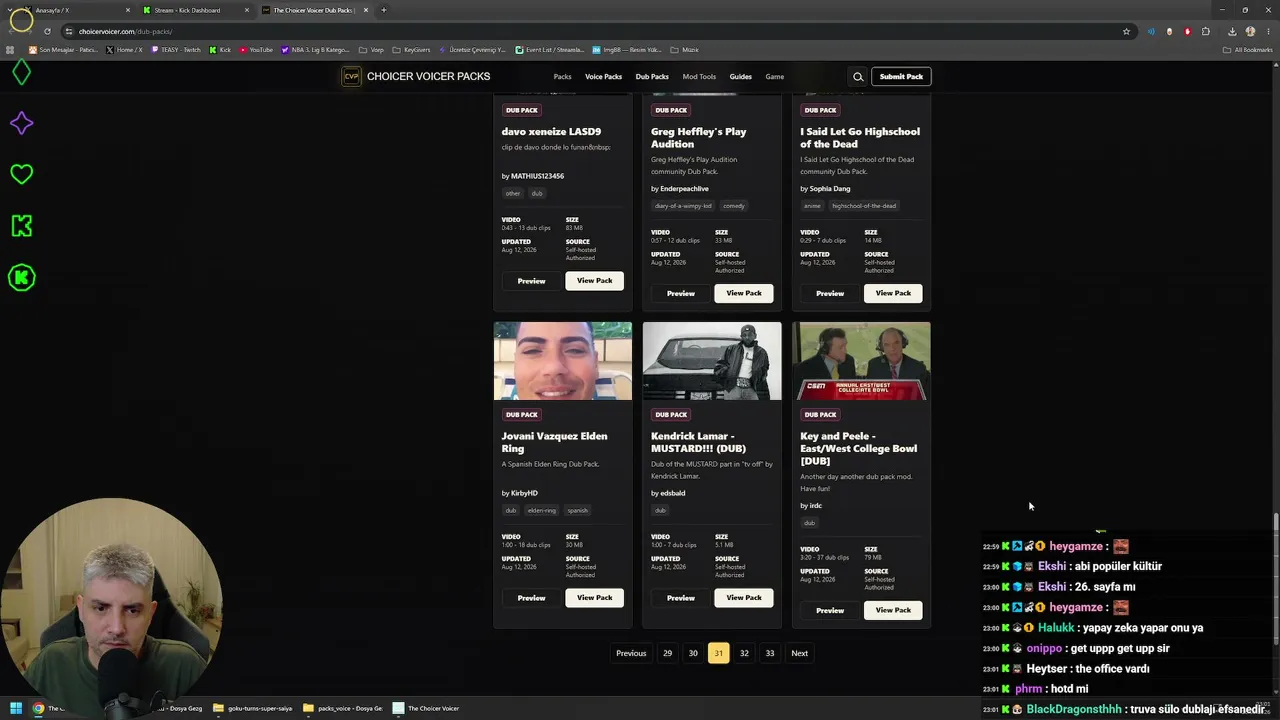
Task: Click the square green Kick K overlay icon
Action: pyautogui.click(x=21, y=226)
